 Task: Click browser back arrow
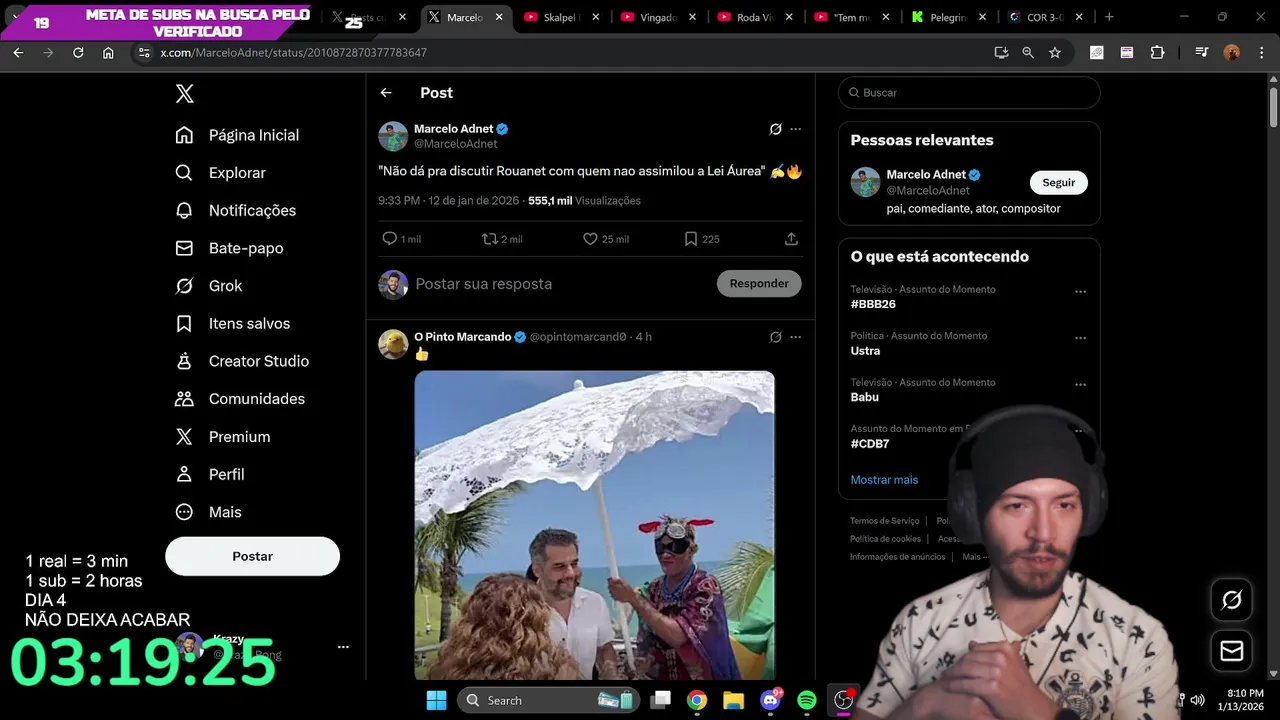click(18, 53)
